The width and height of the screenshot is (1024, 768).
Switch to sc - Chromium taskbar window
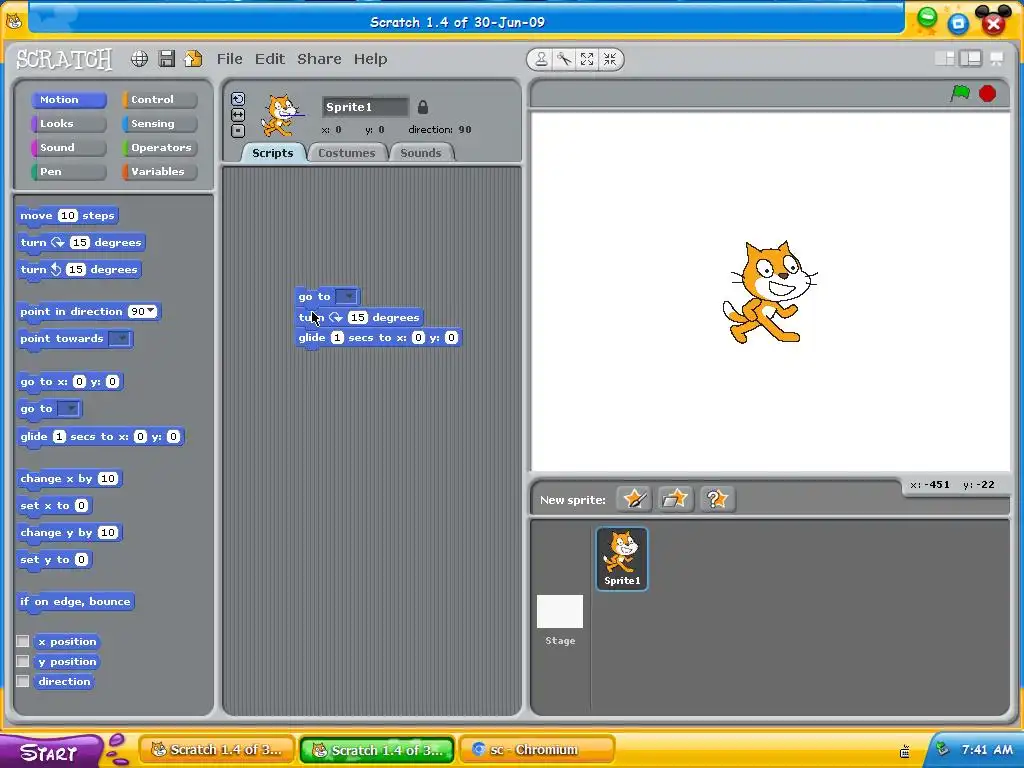click(x=537, y=750)
